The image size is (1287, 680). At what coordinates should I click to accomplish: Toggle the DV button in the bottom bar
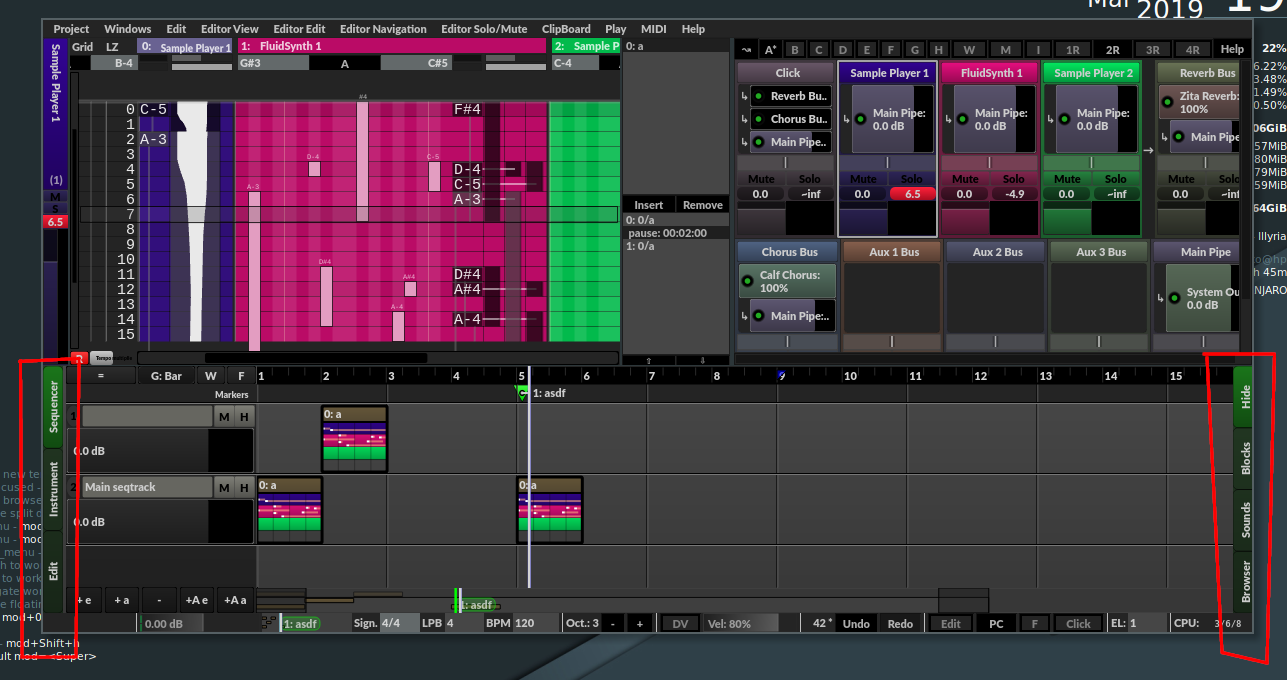coord(680,623)
